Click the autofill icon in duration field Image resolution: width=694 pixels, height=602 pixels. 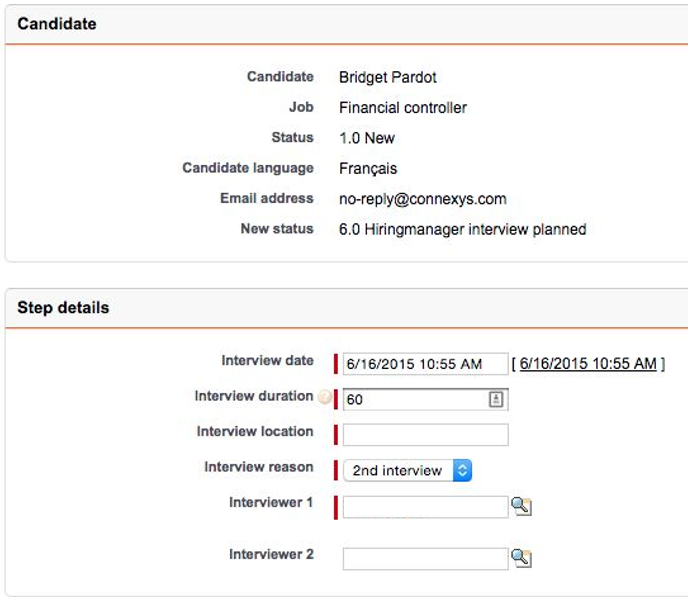click(x=496, y=399)
